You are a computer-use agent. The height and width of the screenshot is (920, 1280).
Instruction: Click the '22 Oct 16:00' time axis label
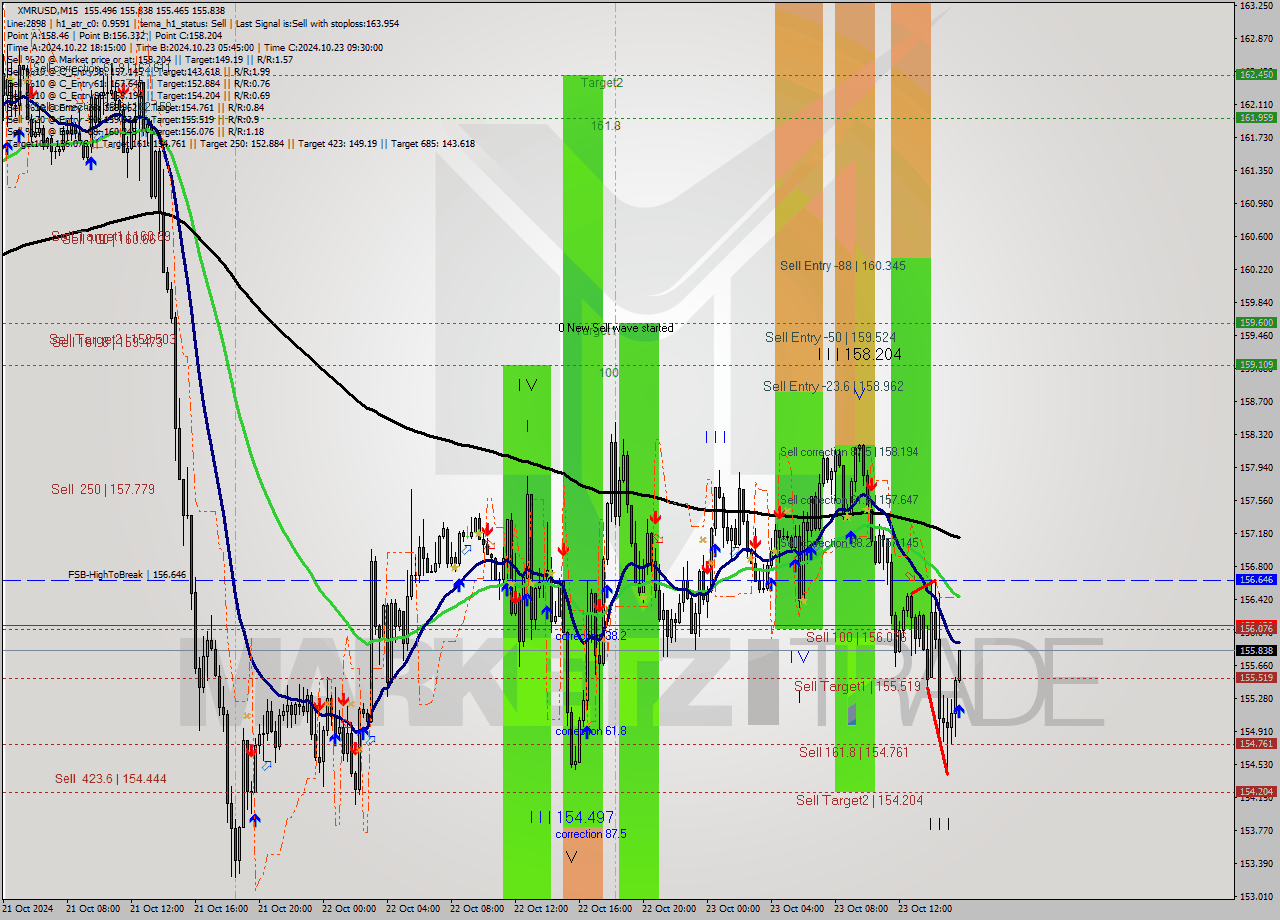[604, 909]
